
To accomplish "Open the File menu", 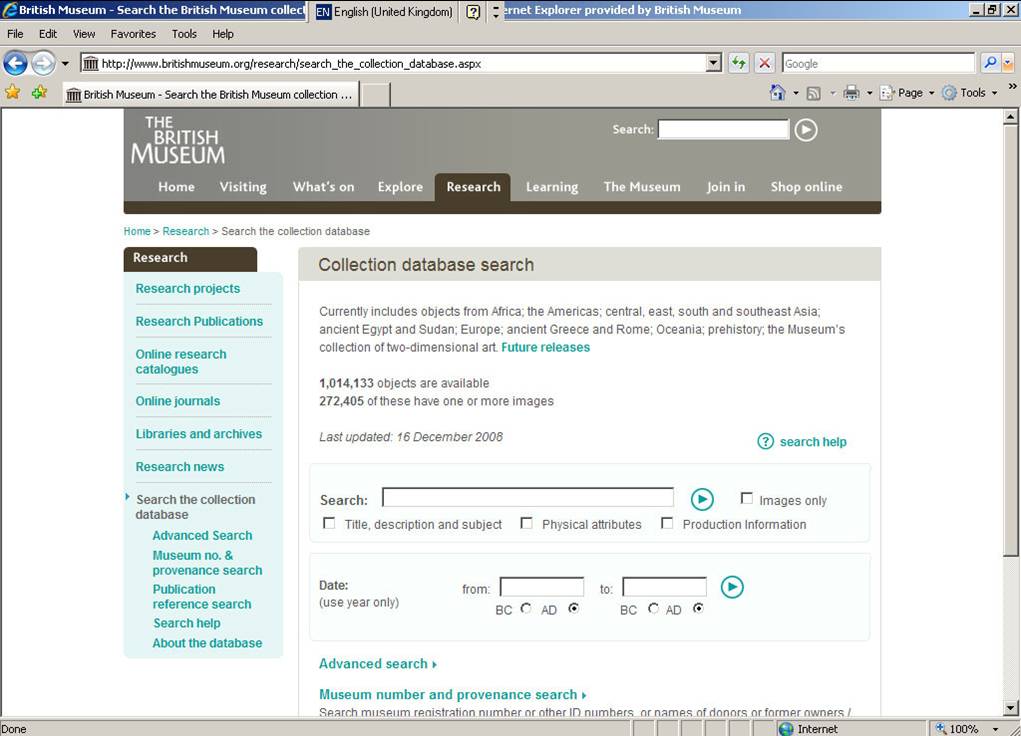I will 15,34.
